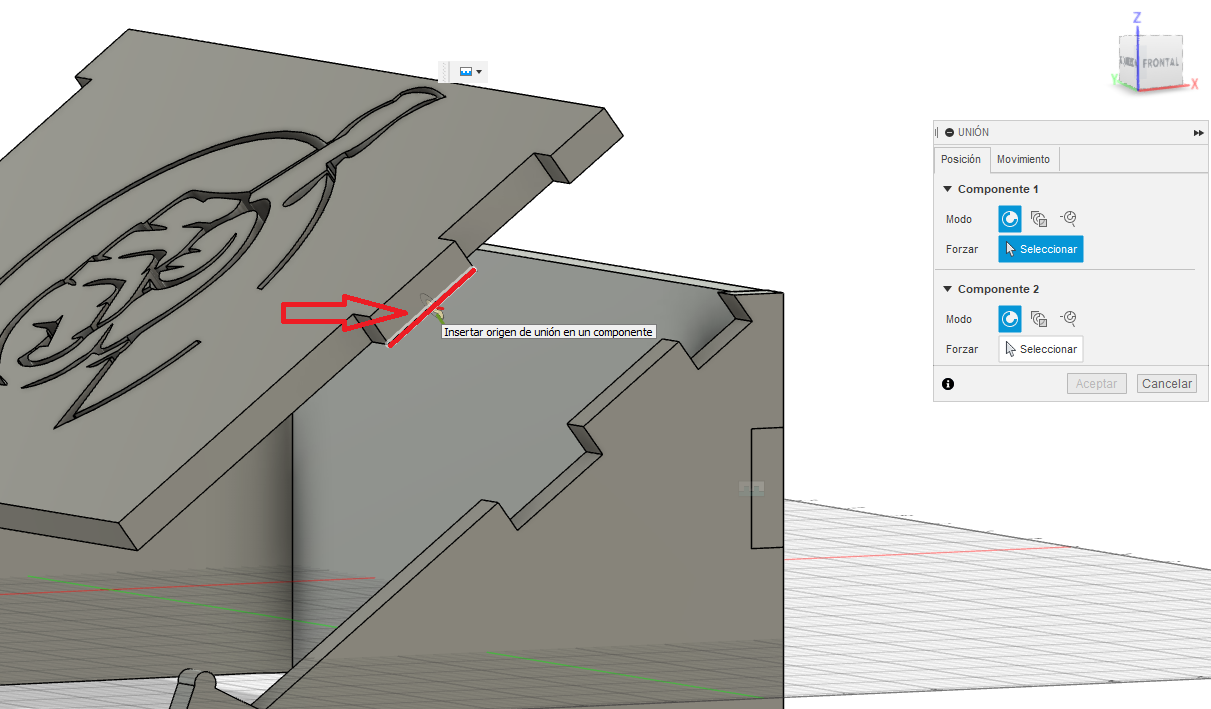This screenshot has height=709, width=1211.
Task: Open the info icon in UNIÓN dialog
Action: [948, 384]
